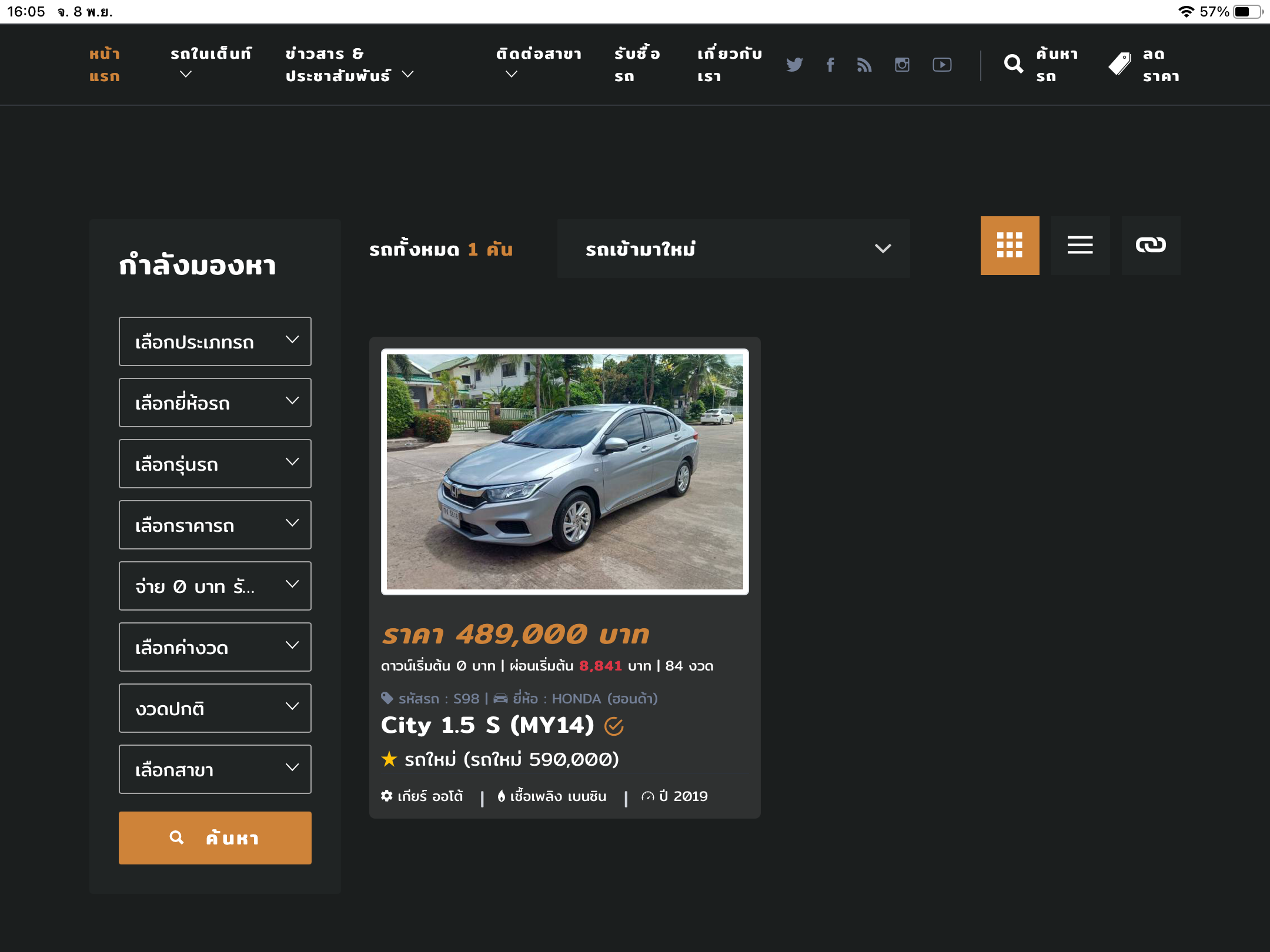Open the RSS feed icon
Screen dimensions: 1270x952
(x=864, y=65)
